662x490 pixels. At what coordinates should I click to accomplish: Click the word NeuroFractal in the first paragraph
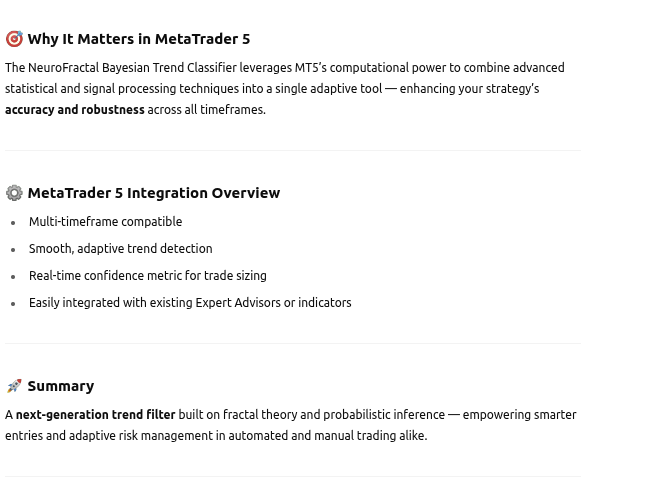[63, 68]
